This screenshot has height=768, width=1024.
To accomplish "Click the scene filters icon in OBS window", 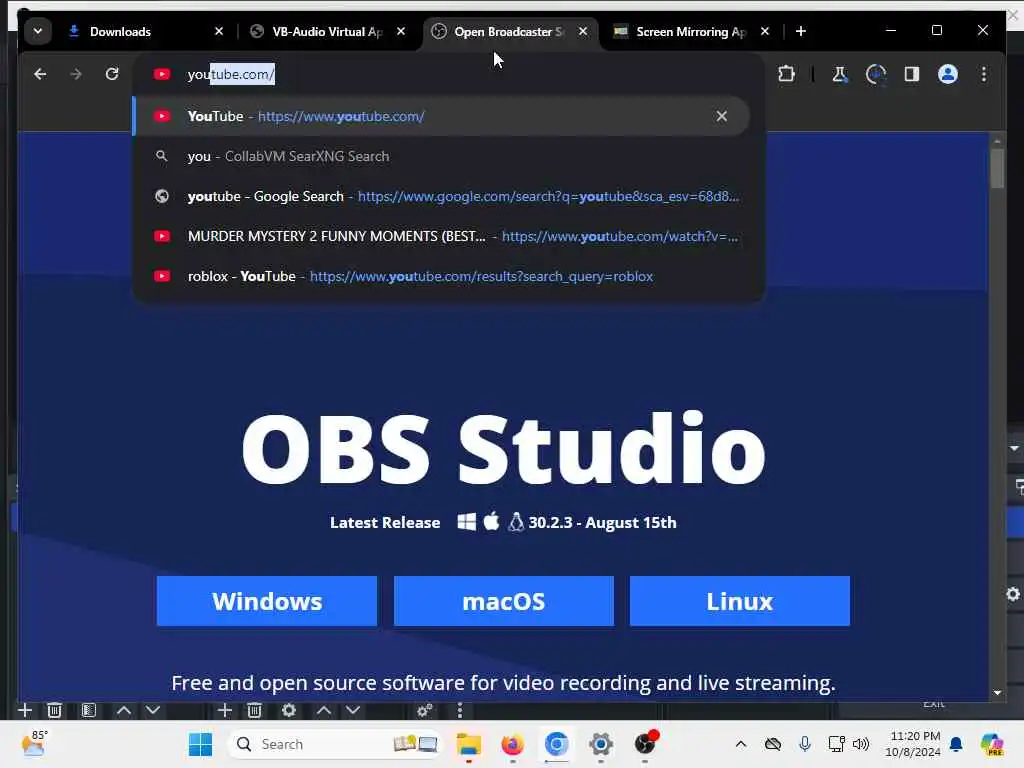I will (89, 710).
